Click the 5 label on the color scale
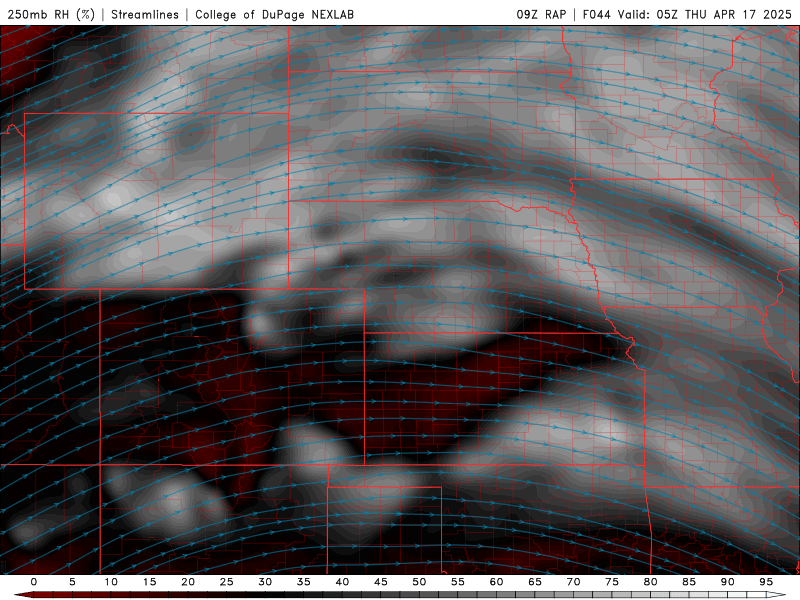This screenshot has height=600, width=800. [72, 582]
